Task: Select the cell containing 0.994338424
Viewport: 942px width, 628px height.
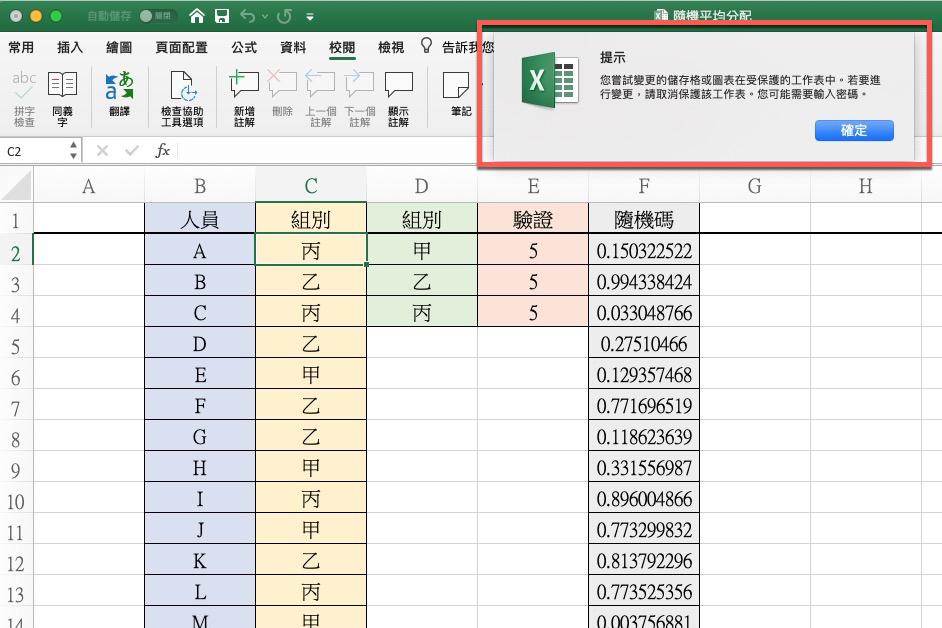Action: [643, 281]
